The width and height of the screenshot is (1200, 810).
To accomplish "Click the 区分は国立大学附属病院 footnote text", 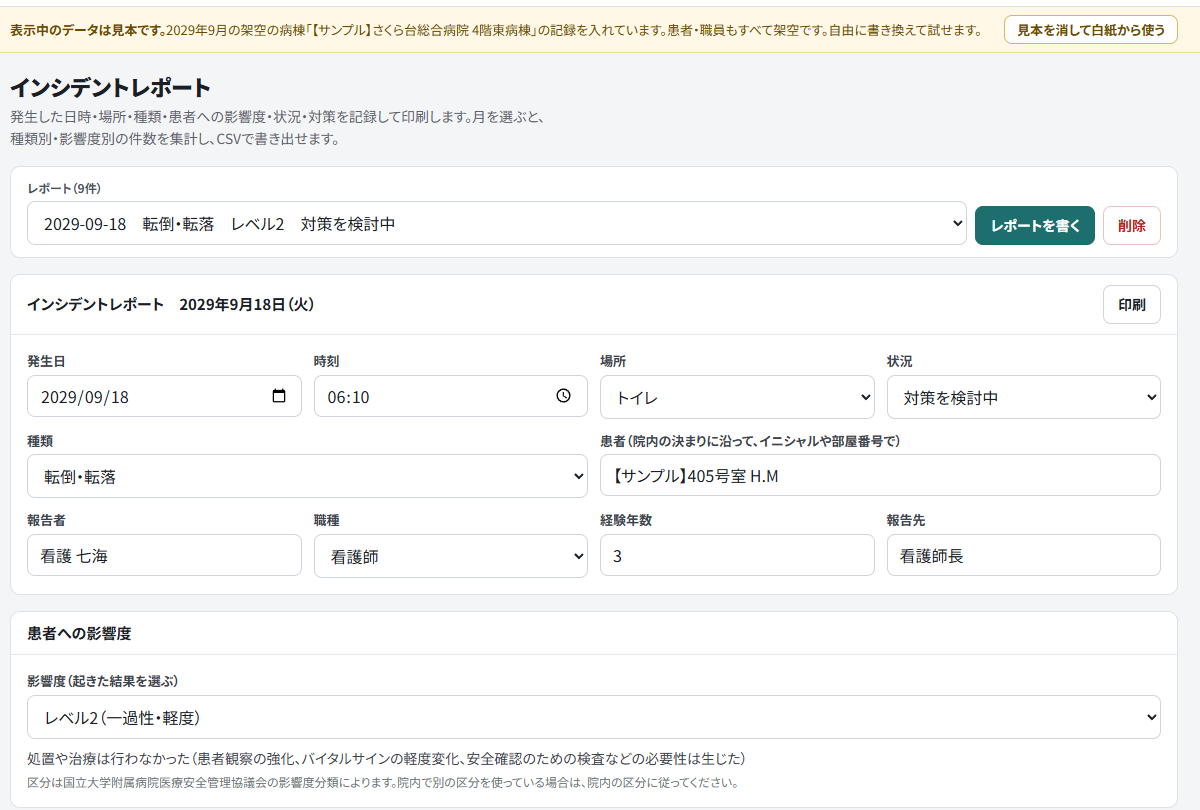I will [x=383, y=782].
